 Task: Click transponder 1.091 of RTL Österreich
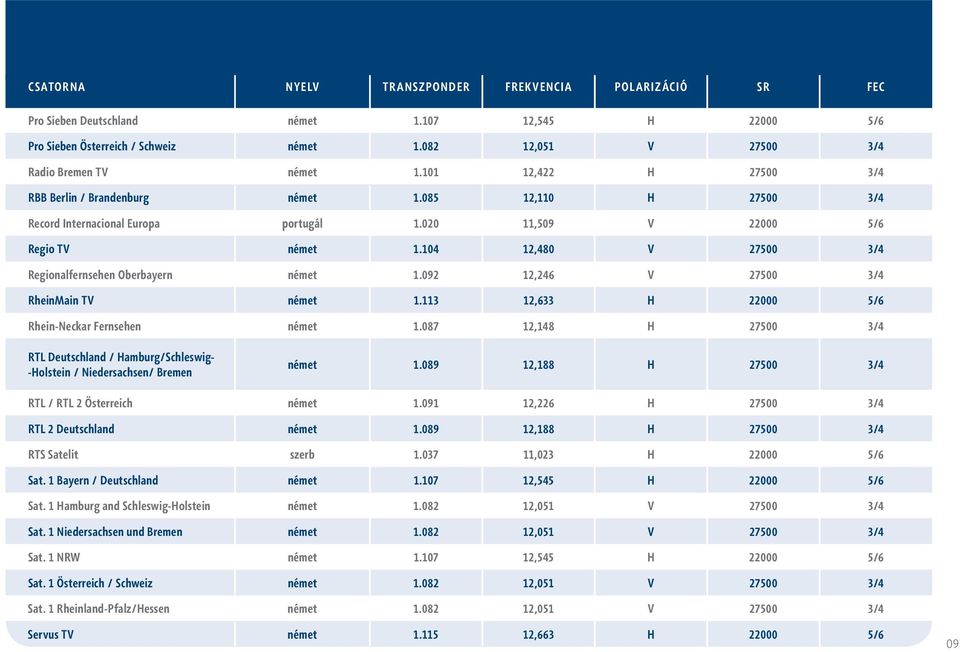[x=426, y=403]
